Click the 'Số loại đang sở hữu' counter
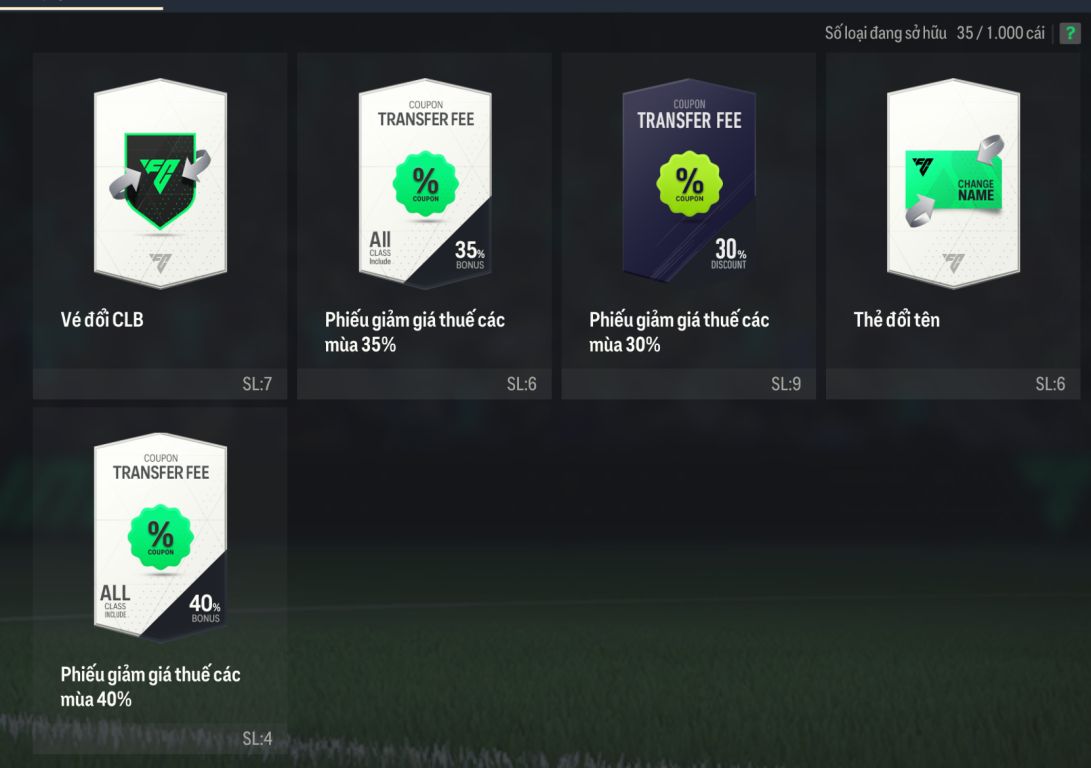The width and height of the screenshot is (1091, 768). click(934, 33)
